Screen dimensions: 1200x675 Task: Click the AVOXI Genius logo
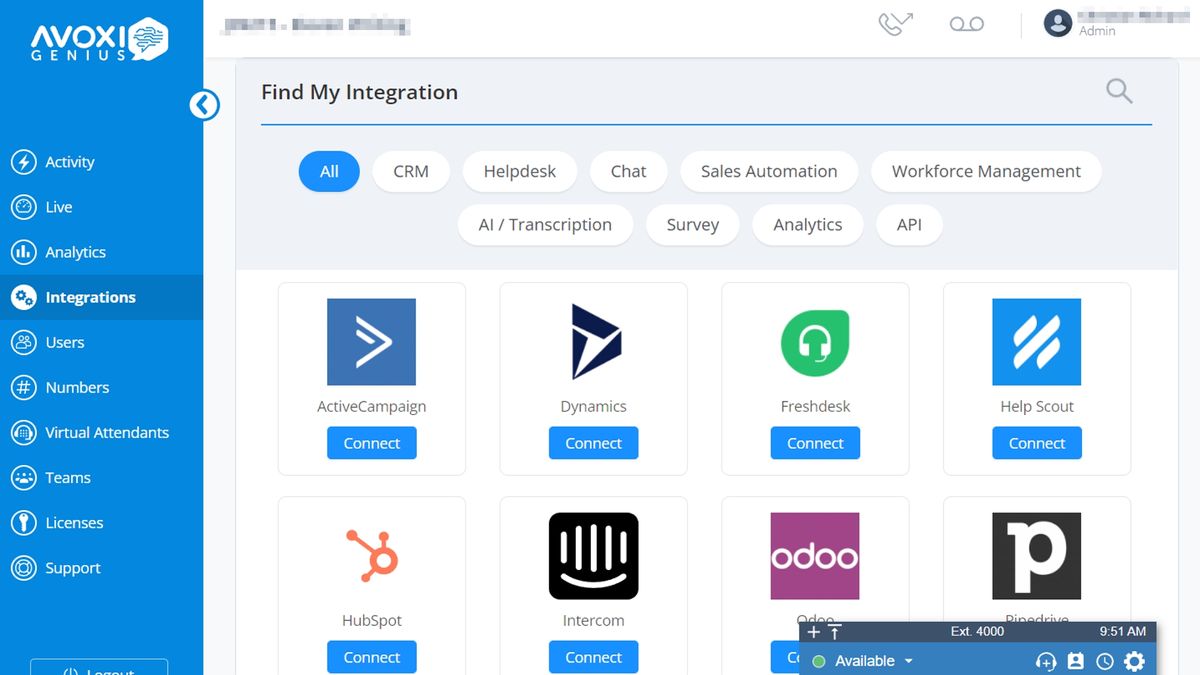click(x=100, y=40)
